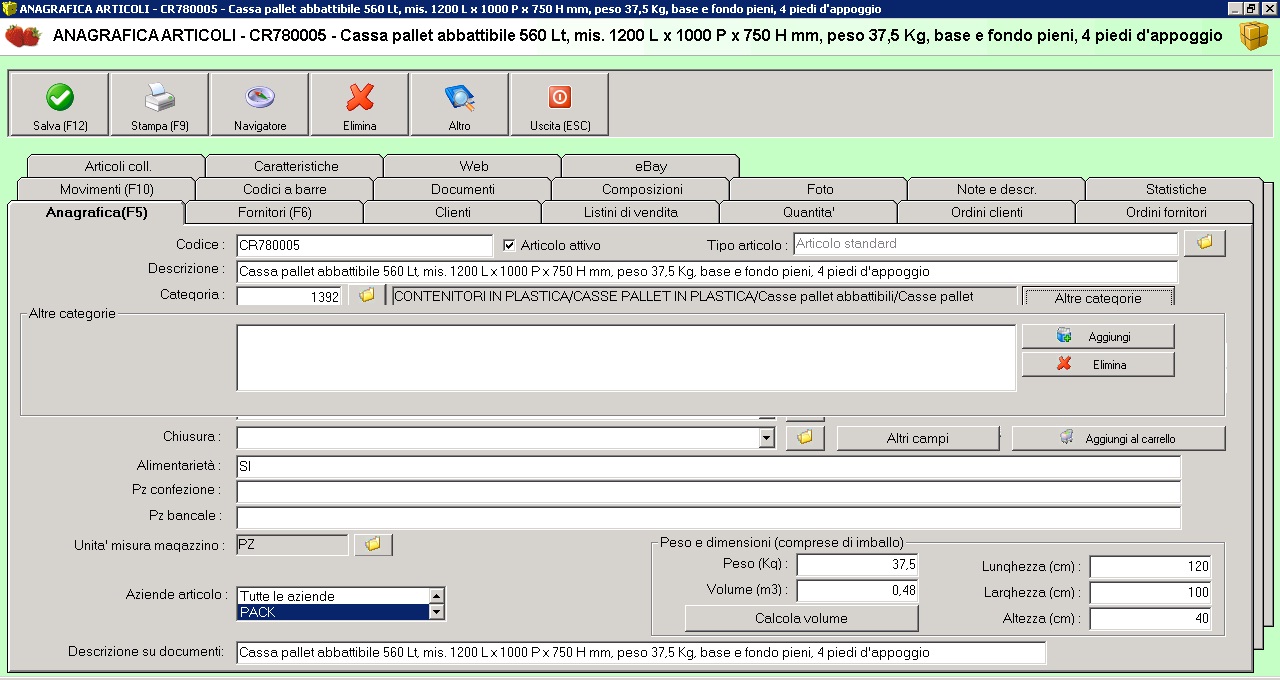This screenshot has width=1280, height=680.
Task: Toggle the Articolo attivo checkbox
Action: click(509, 245)
